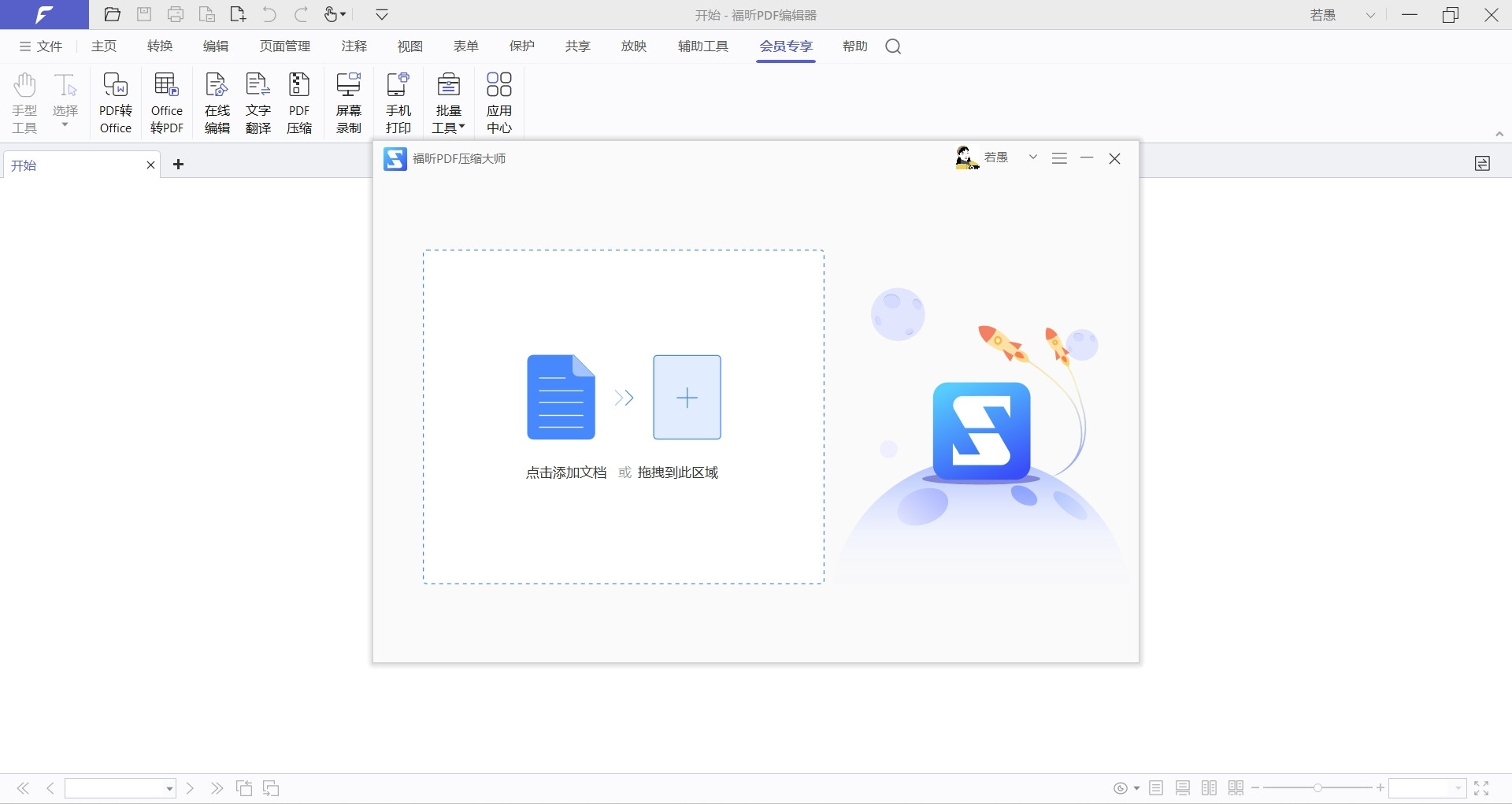Open the 文件 file menu
Viewport: 1512px width, 804px height.
point(41,46)
